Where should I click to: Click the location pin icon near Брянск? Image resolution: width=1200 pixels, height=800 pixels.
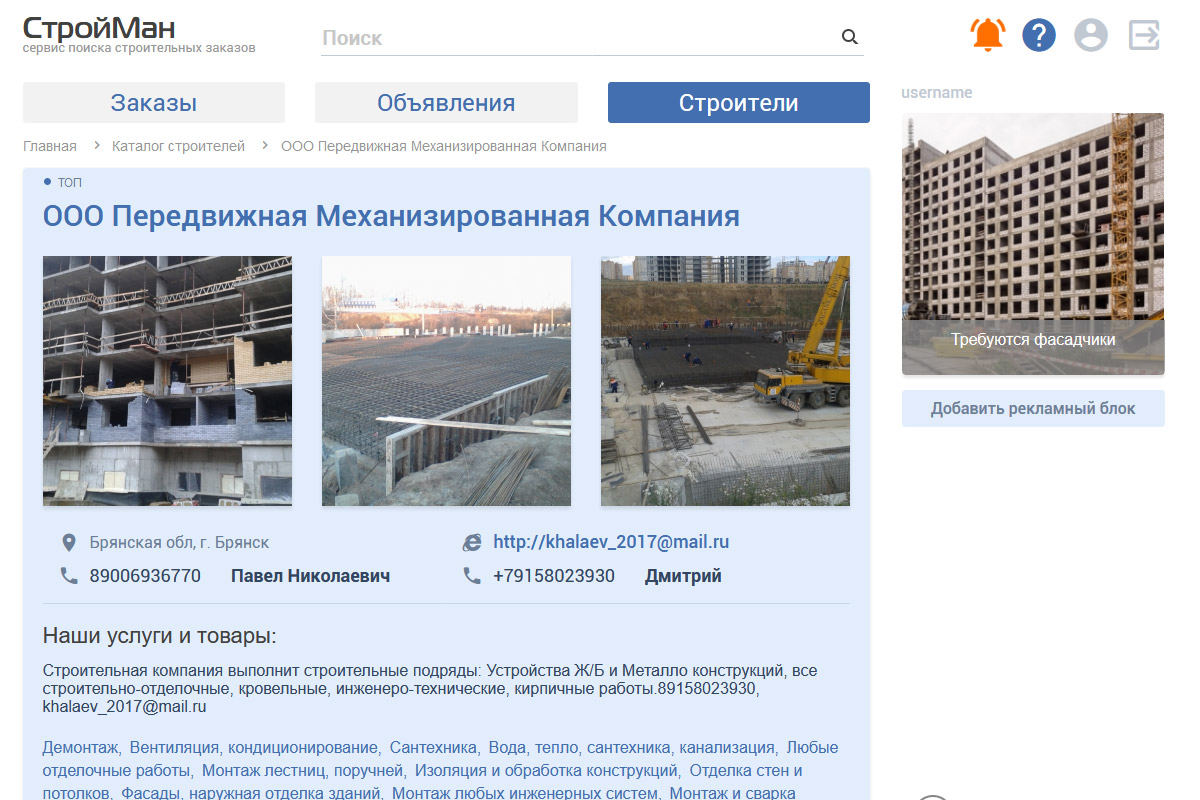pos(69,543)
